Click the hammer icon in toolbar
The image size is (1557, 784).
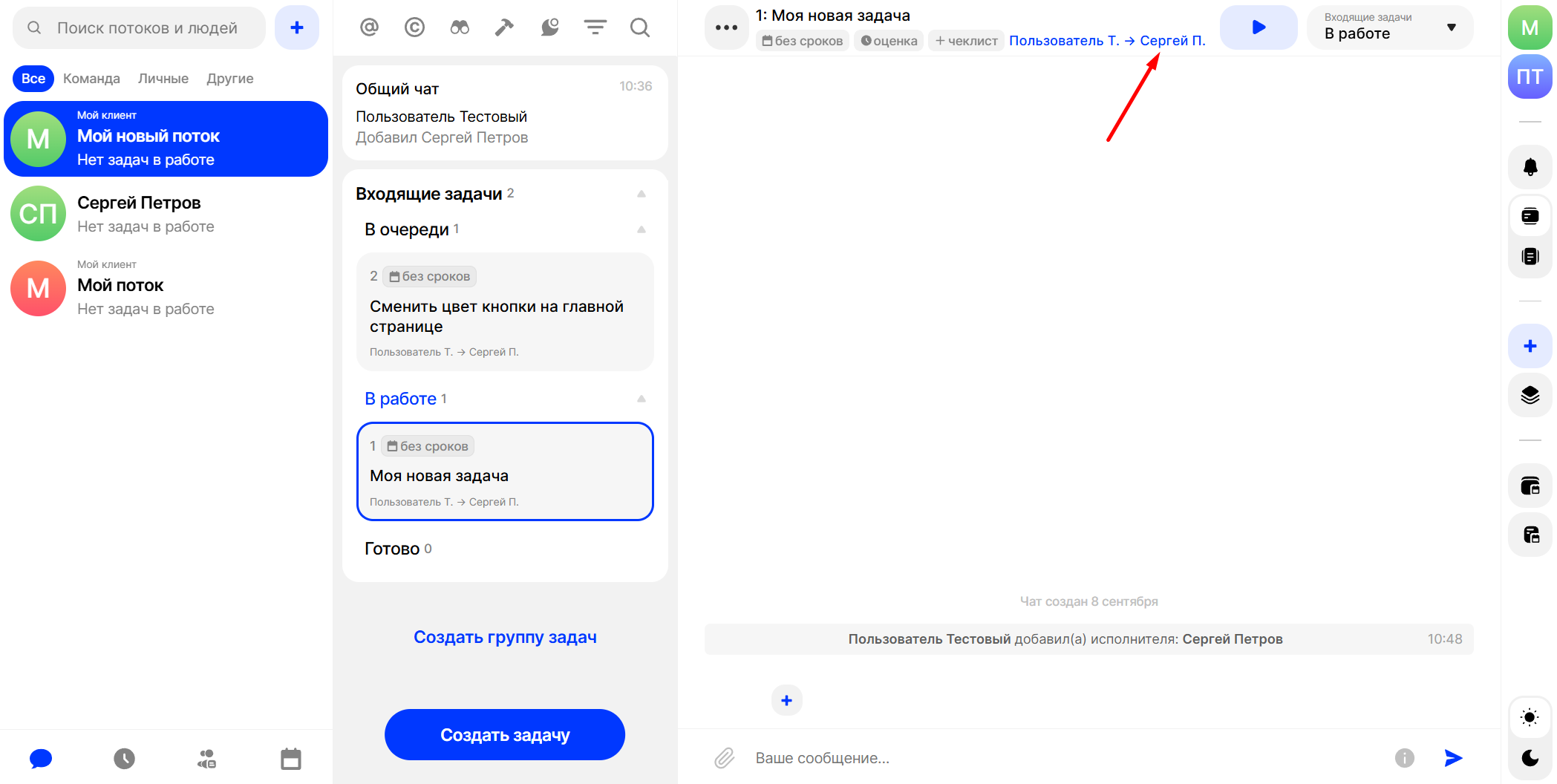click(504, 27)
